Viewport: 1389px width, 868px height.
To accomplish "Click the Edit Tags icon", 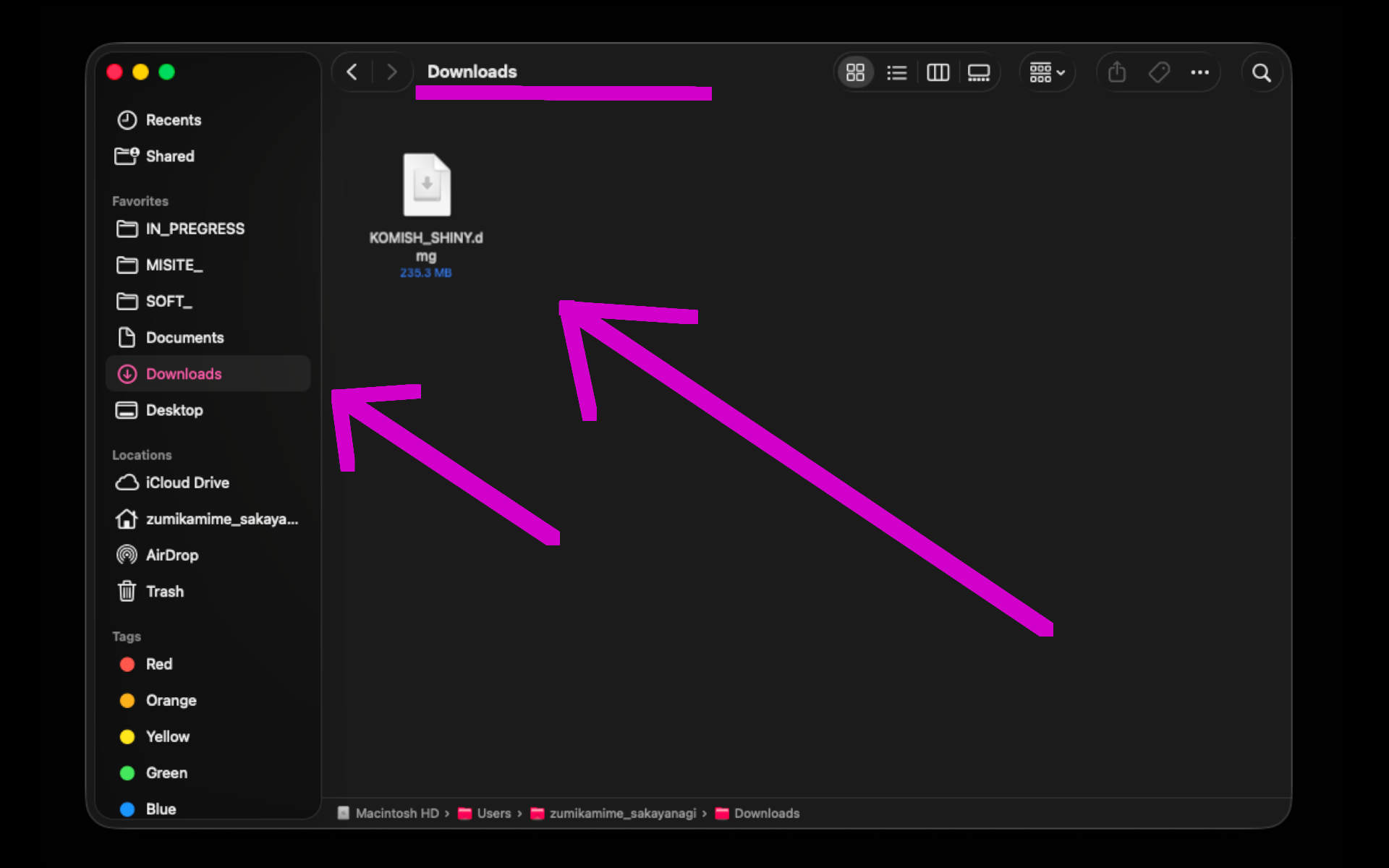I will tap(1159, 72).
